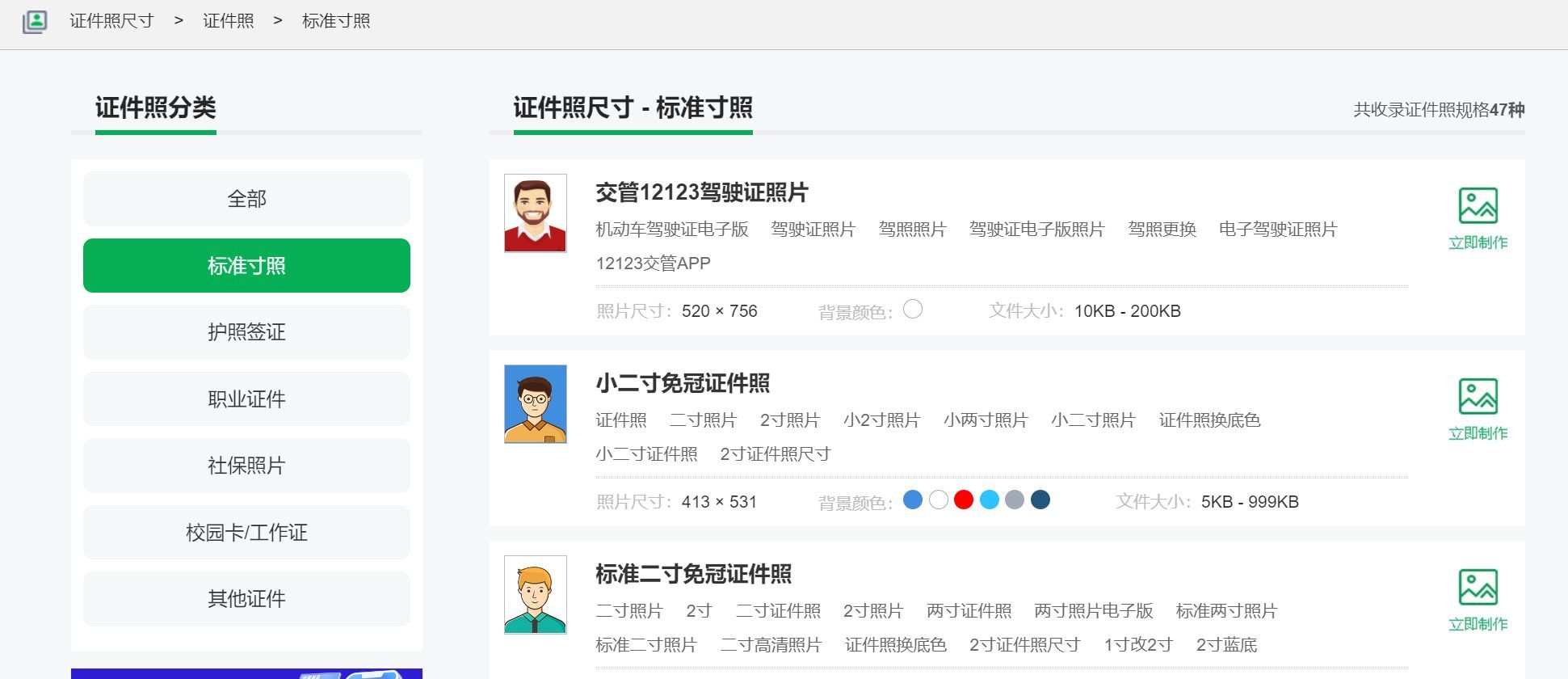Select the 全部 category

(x=246, y=199)
